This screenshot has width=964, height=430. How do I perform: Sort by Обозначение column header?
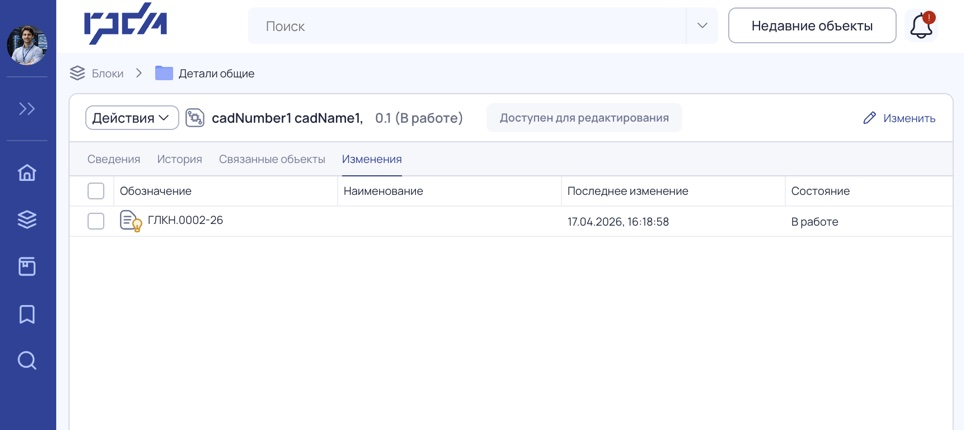[x=156, y=191]
